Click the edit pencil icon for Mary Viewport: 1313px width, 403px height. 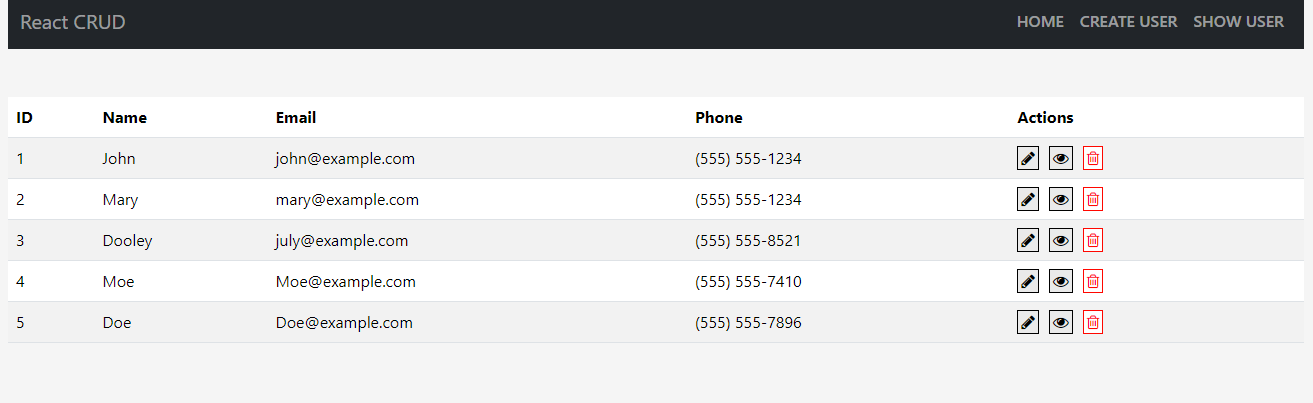1027,199
